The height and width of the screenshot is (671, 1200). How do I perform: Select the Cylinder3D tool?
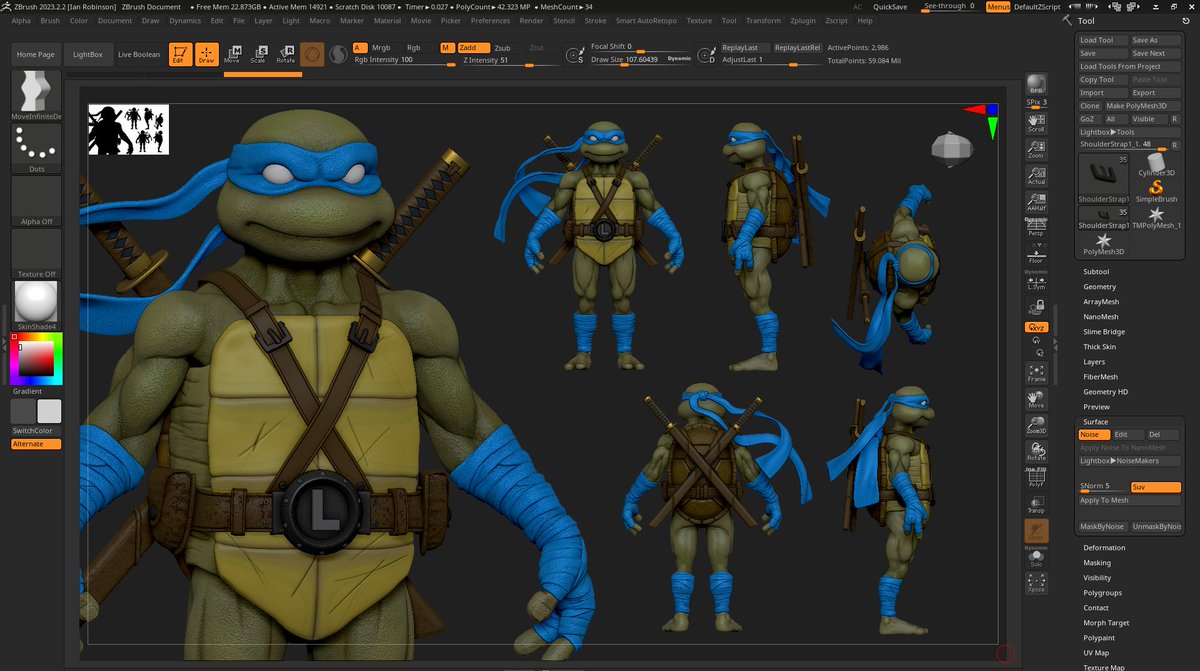click(1156, 165)
